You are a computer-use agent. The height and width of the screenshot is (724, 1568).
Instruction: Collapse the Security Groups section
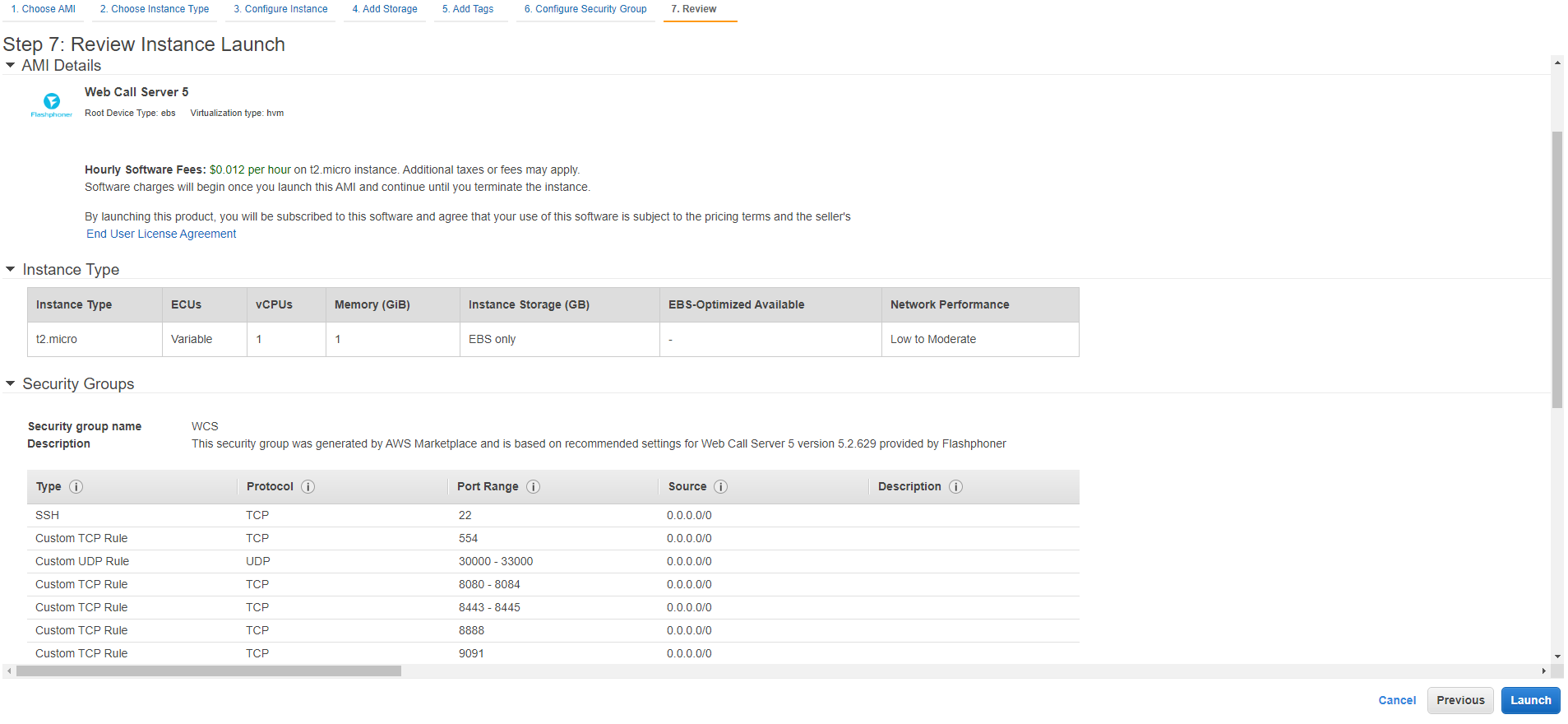tap(11, 384)
